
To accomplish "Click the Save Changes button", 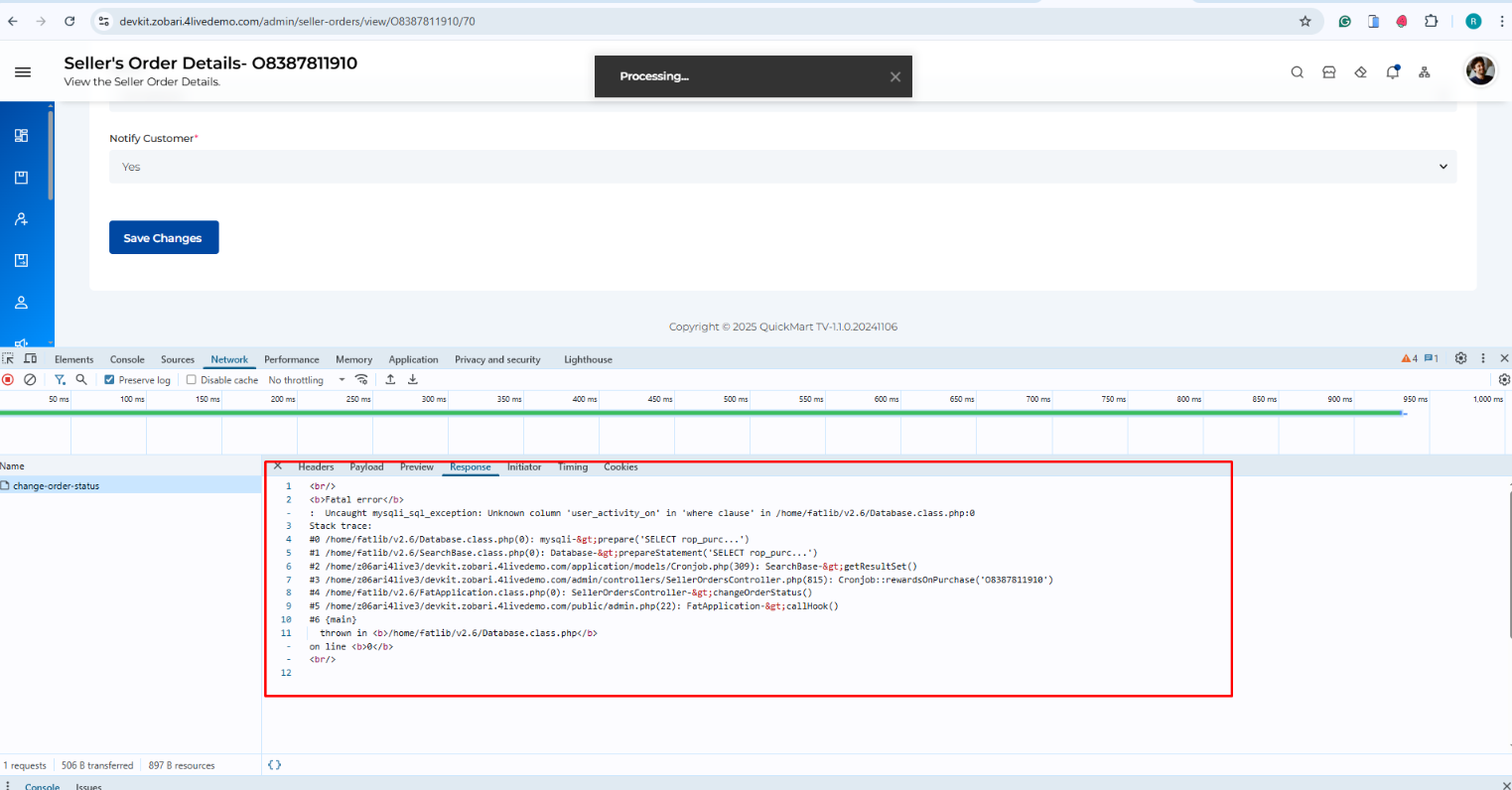I will (x=164, y=237).
